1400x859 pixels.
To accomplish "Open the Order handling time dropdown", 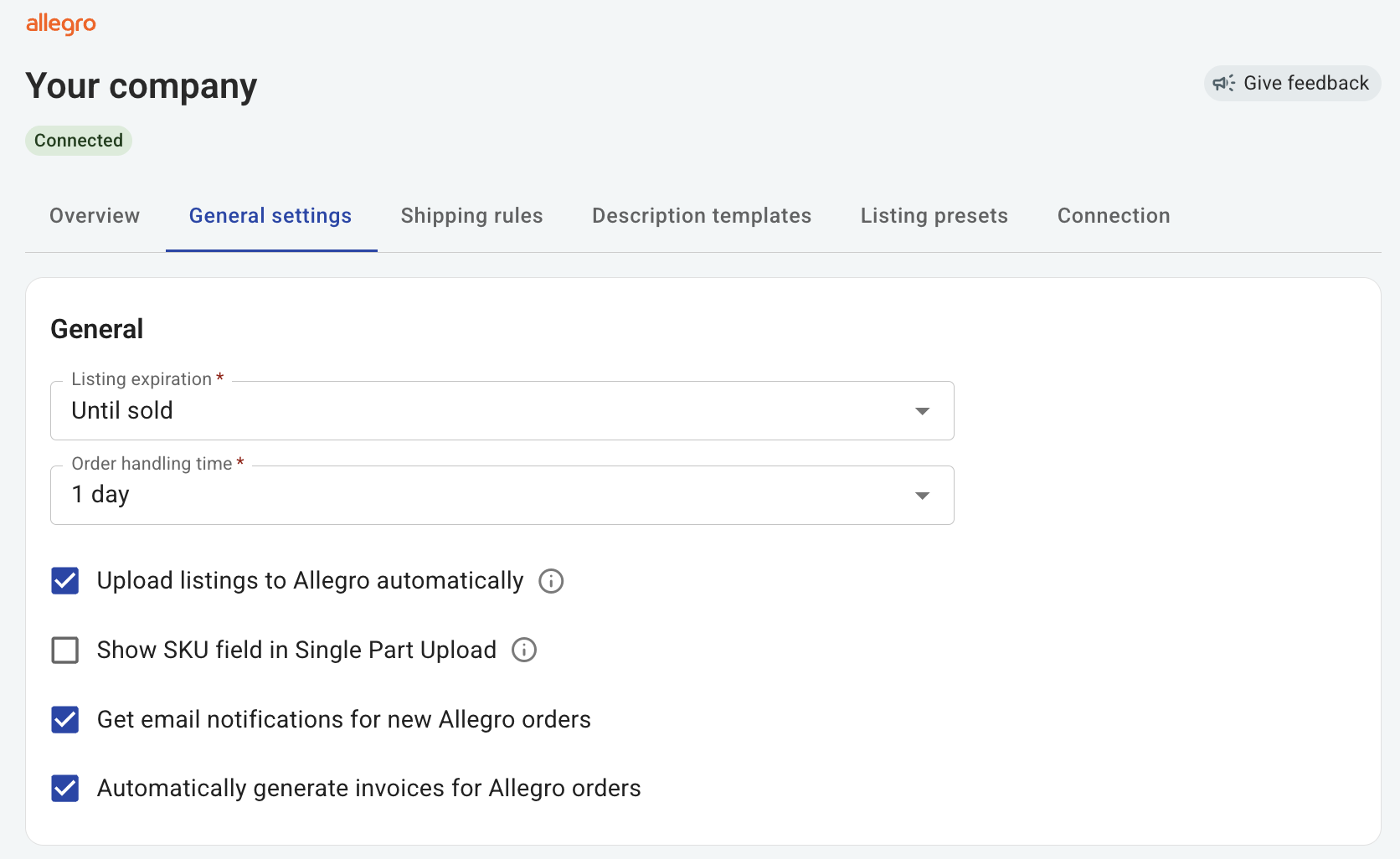I will (502, 495).
